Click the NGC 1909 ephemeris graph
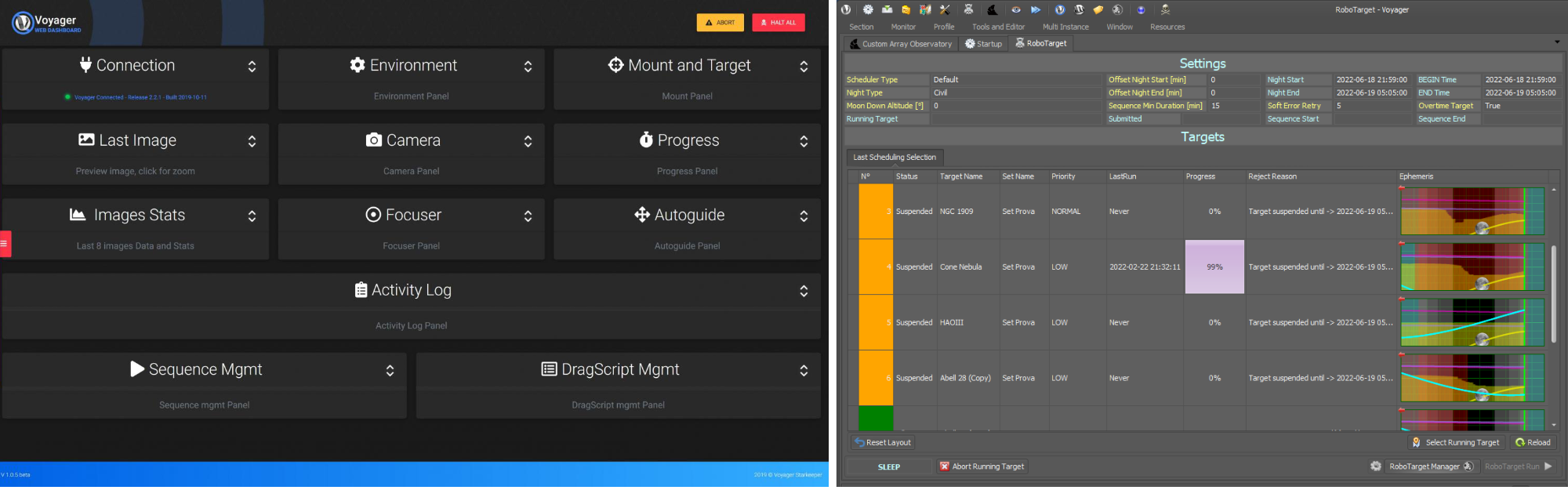Screen dimensions: 1568x490 (1472, 211)
